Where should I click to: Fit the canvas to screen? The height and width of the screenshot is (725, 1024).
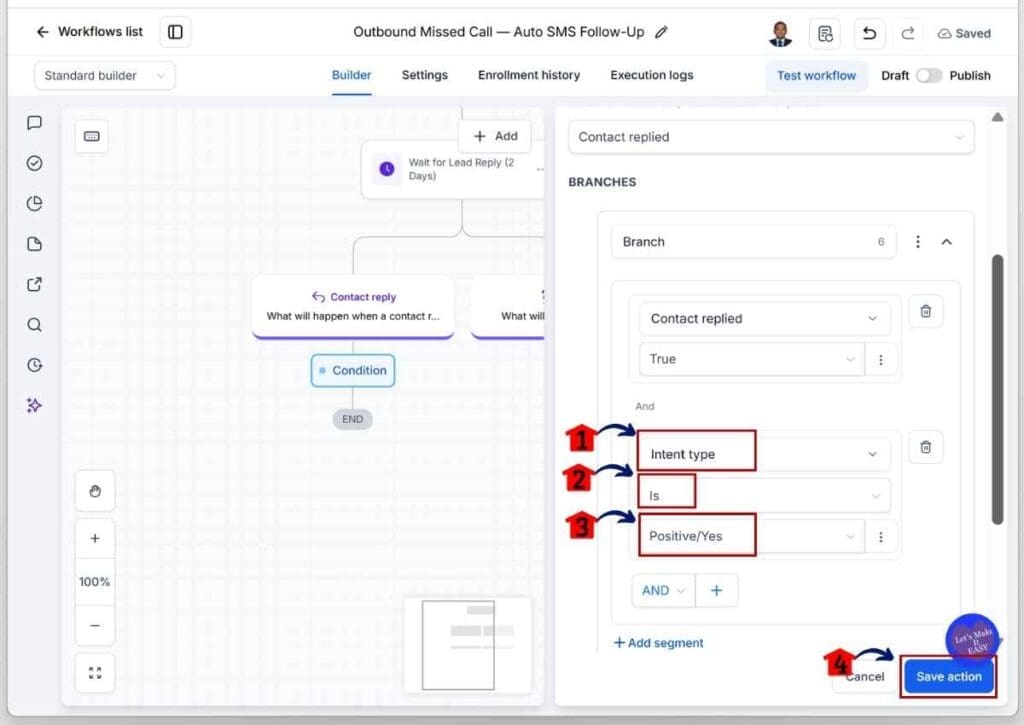[95, 673]
